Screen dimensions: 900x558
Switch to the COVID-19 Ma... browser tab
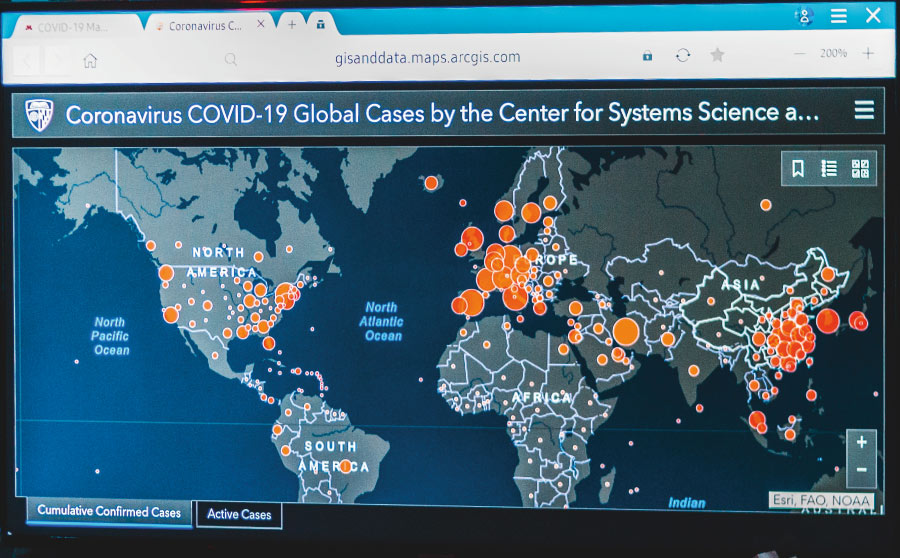[x=75, y=26]
